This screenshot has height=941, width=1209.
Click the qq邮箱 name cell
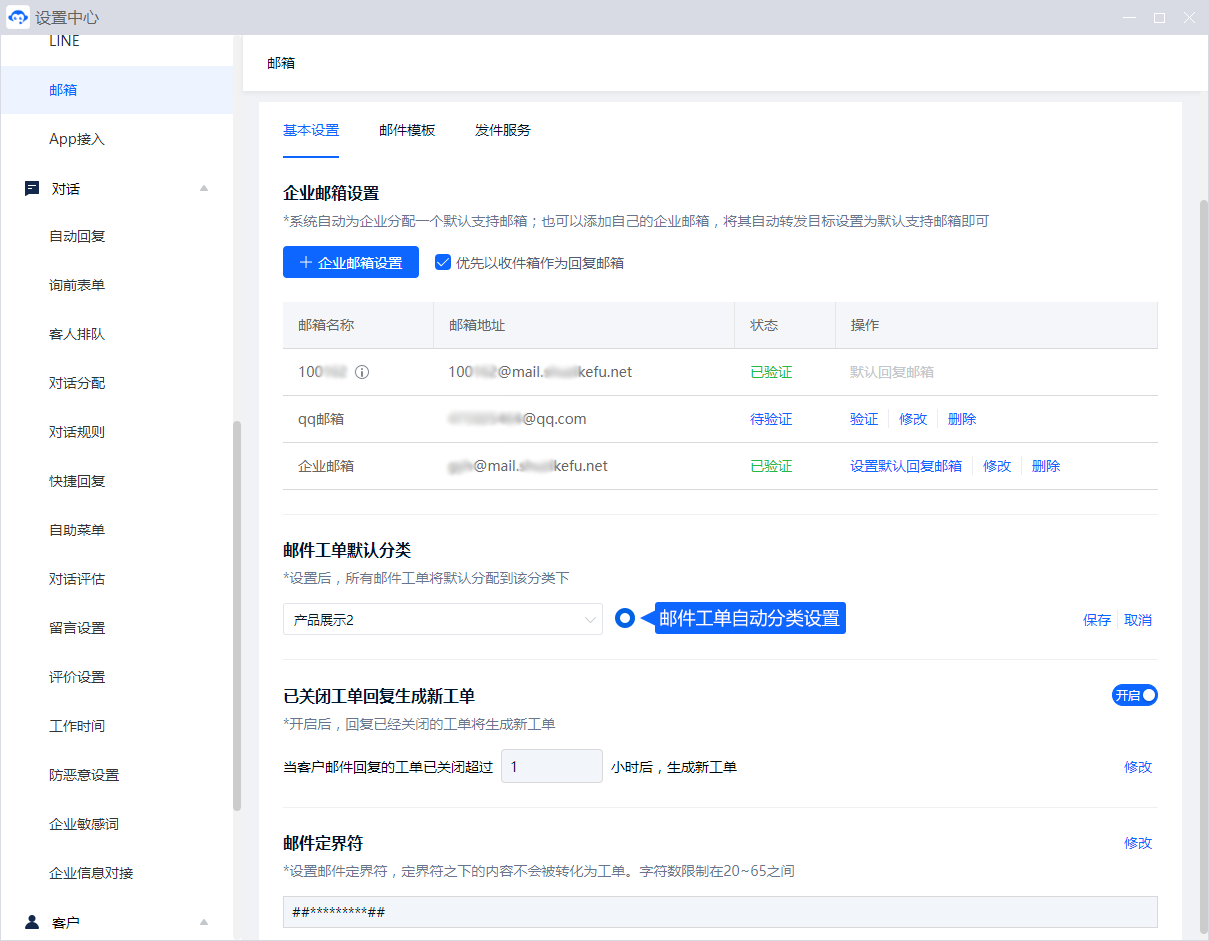[x=321, y=420]
